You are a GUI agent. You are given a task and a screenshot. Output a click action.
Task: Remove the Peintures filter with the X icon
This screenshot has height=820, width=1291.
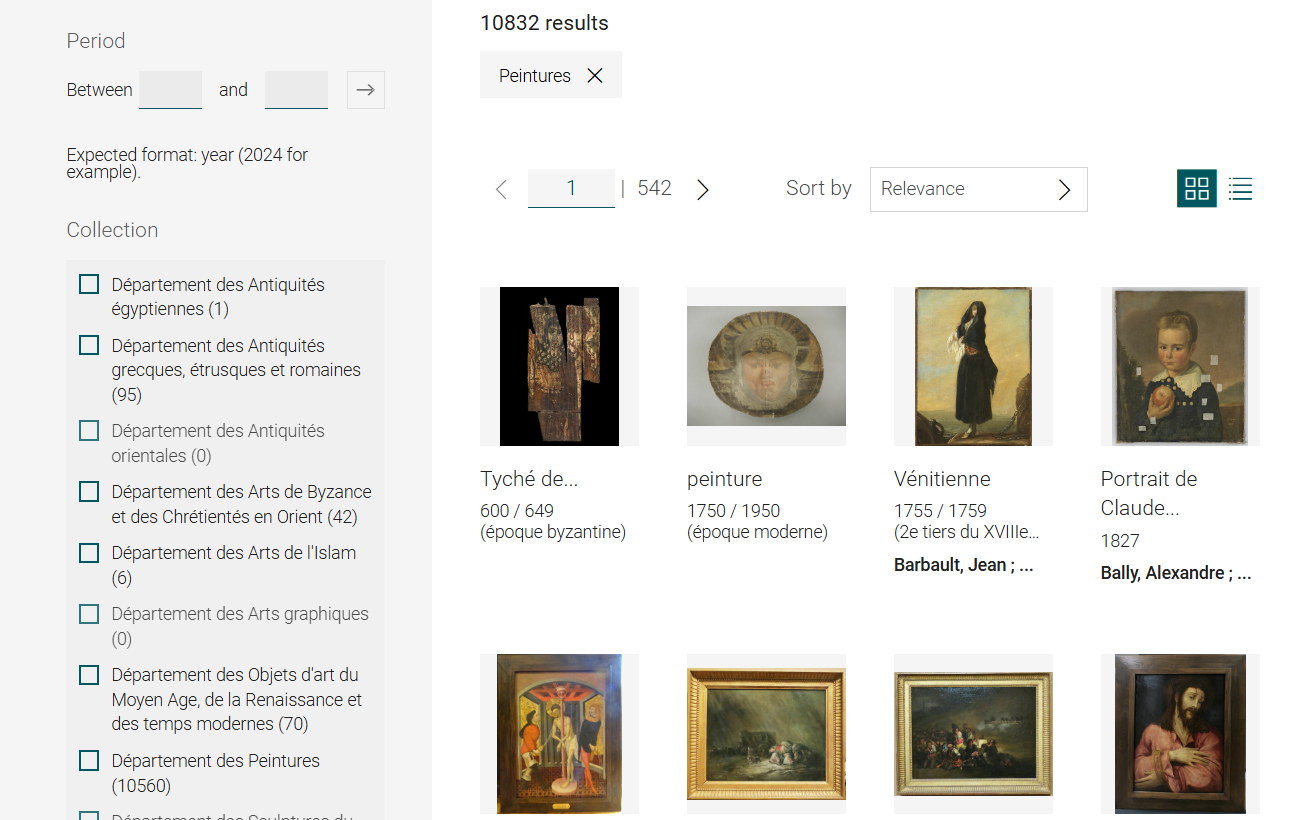595,75
